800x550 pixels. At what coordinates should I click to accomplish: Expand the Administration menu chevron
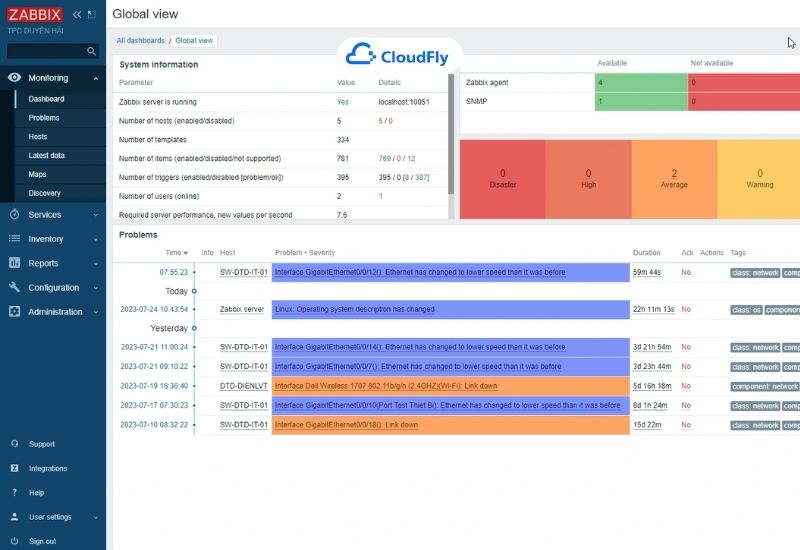pos(96,312)
